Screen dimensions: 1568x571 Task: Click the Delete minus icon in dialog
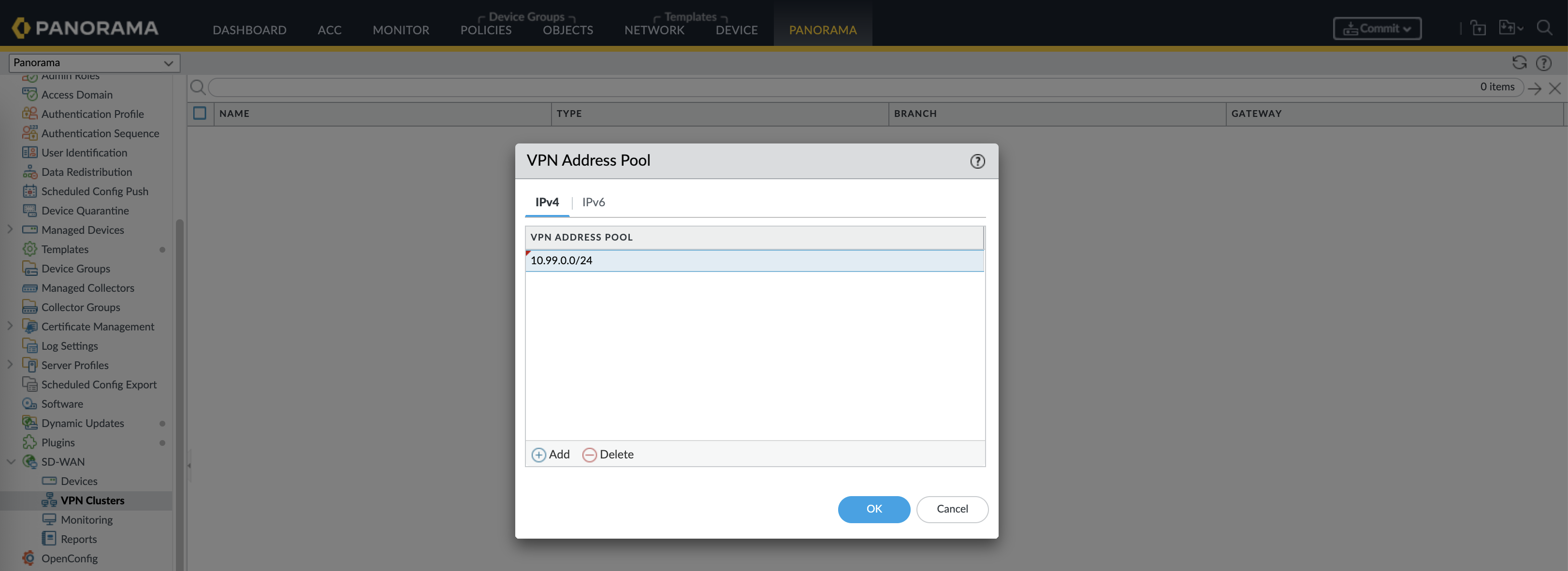click(x=589, y=455)
